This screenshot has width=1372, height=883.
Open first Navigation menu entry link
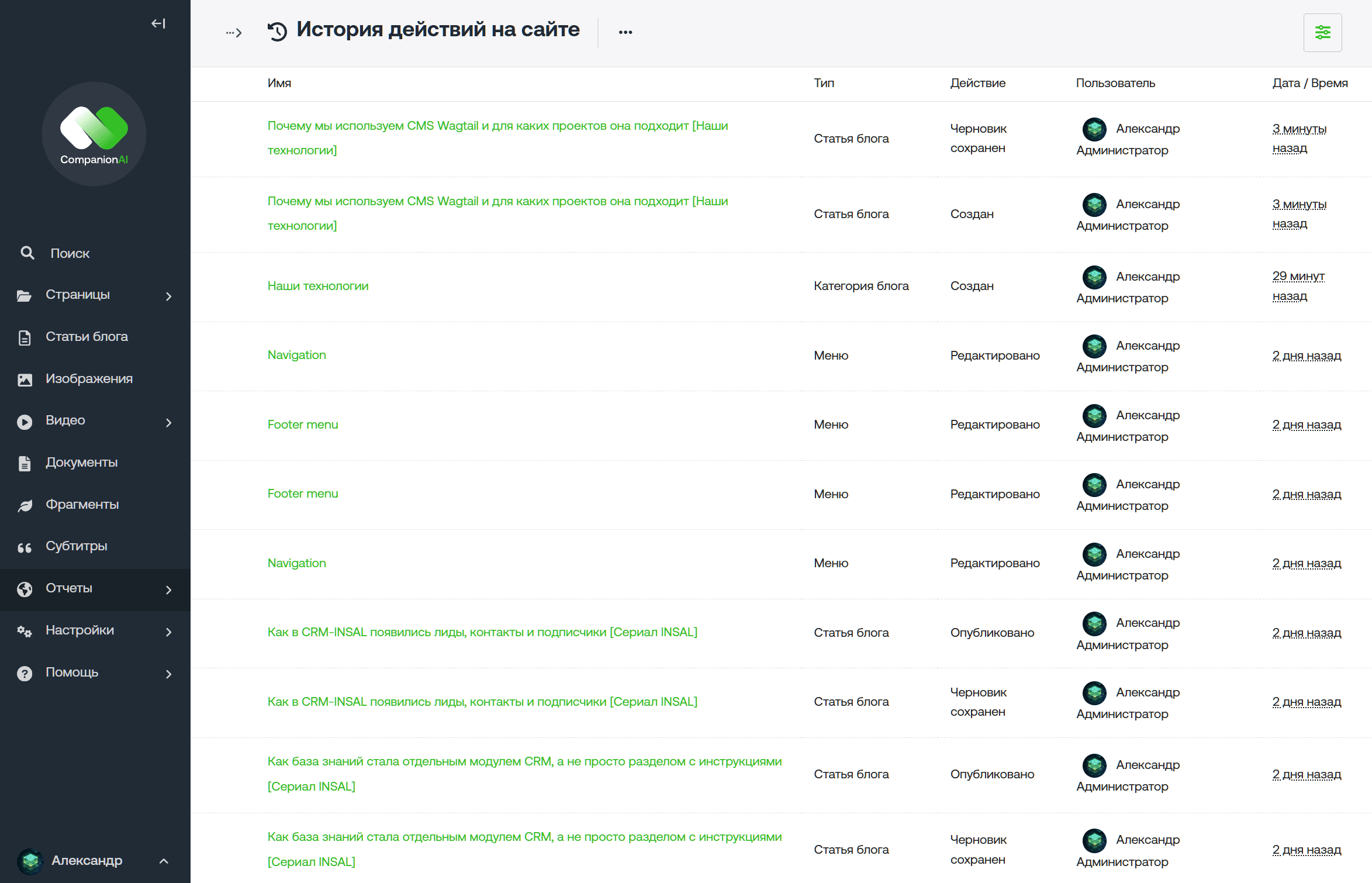tap(297, 355)
